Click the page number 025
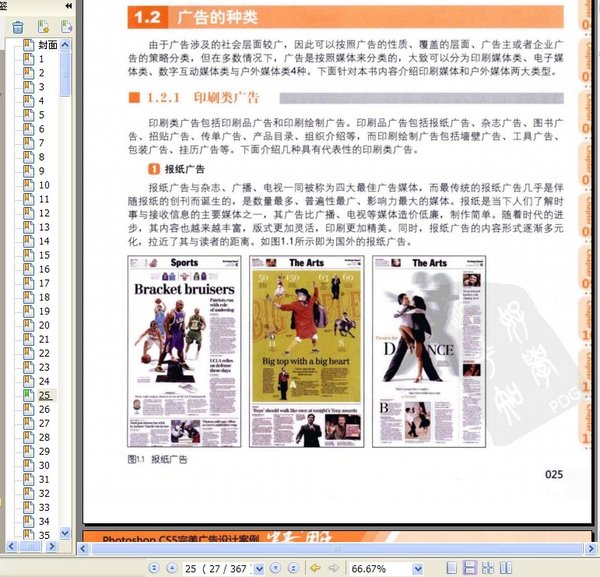Viewport: 600px width, 577px height. tap(554, 474)
